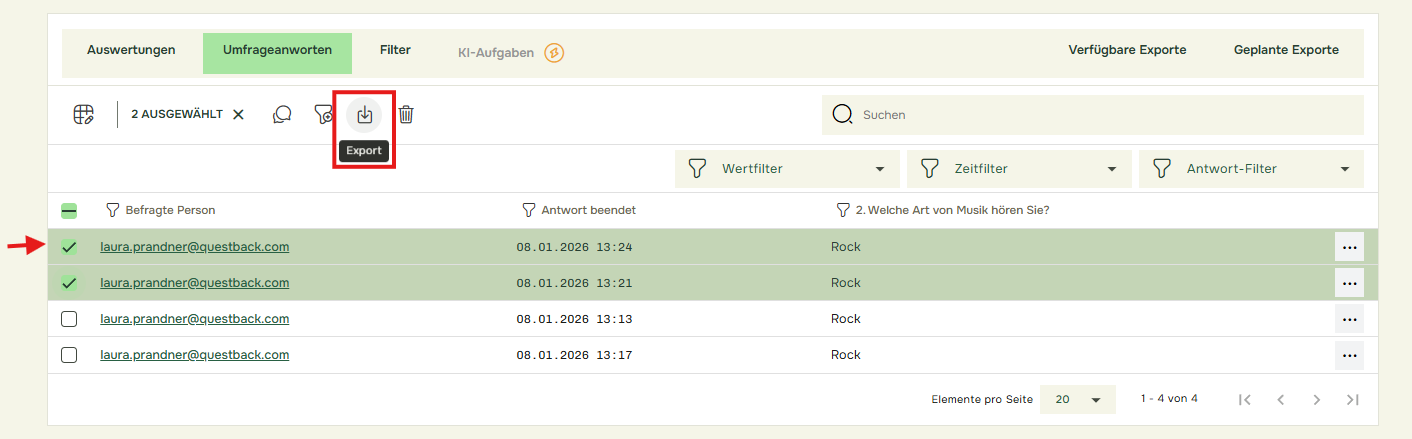Select the 13:13 response row checkbox
Image resolution: width=1412 pixels, height=439 pixels.
[x=69, y=319]
